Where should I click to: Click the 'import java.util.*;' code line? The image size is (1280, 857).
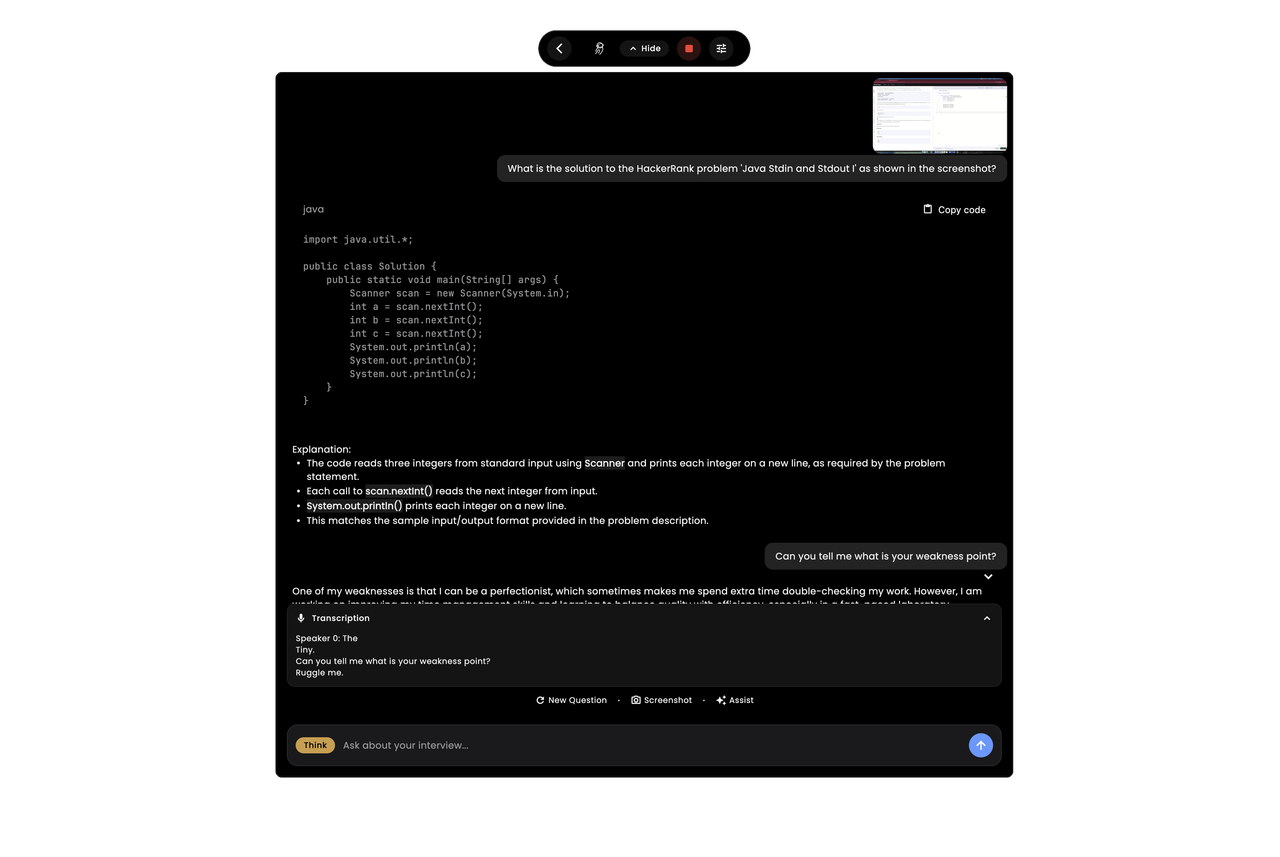(x=358, y=240)
